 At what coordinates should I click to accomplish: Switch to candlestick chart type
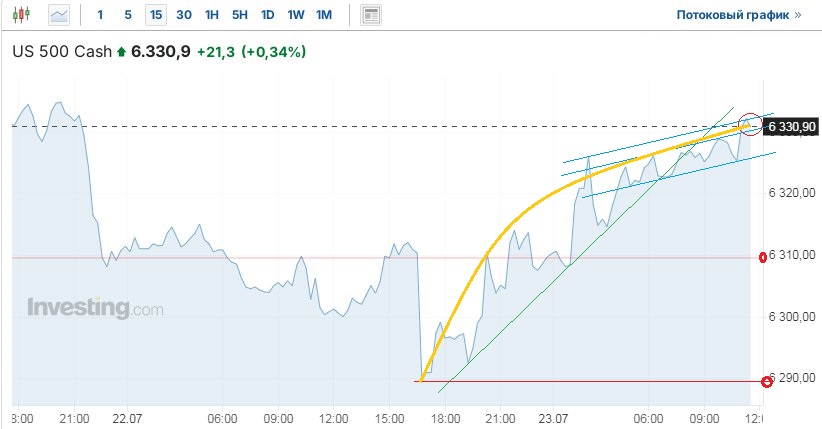24,15
